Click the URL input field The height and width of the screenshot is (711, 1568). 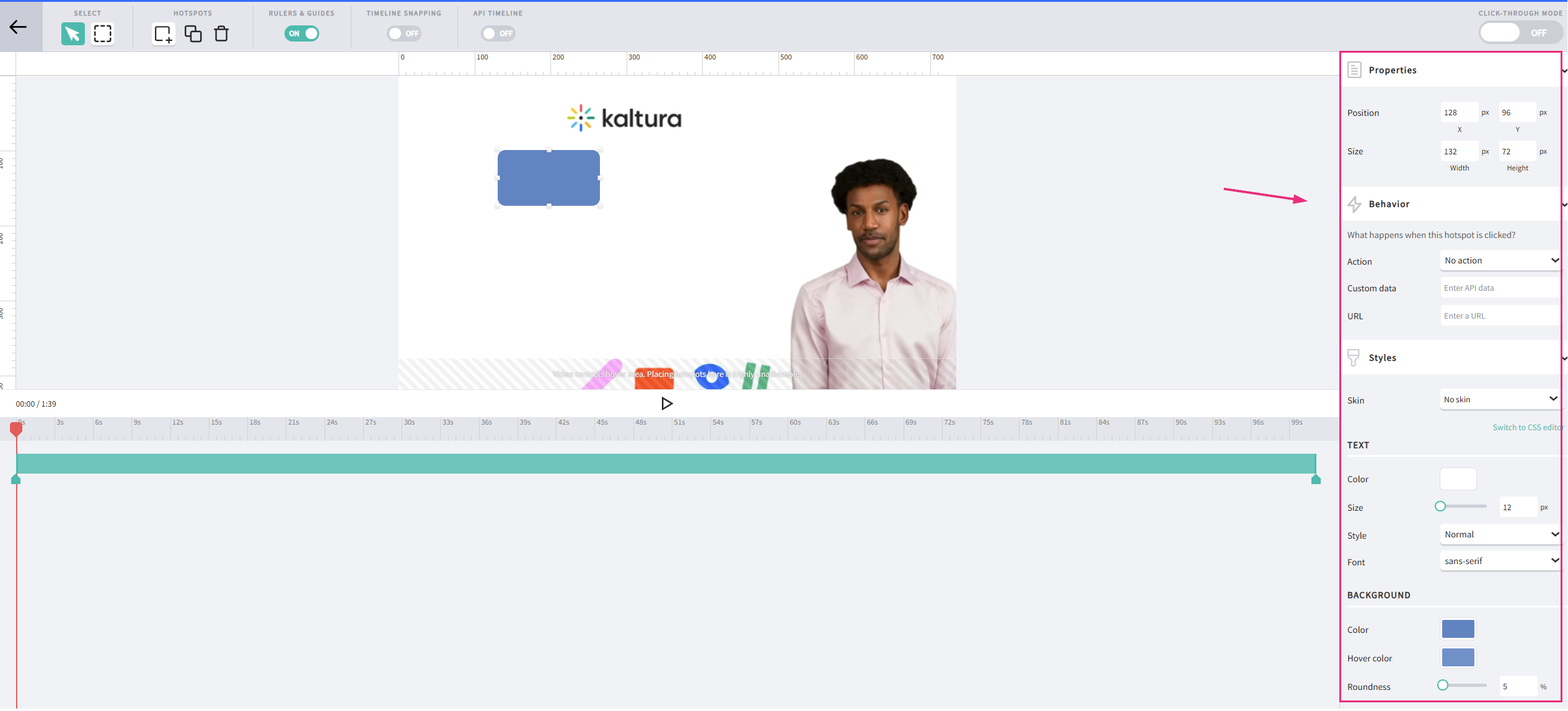pyautogui.click(x=1500, y=316)
